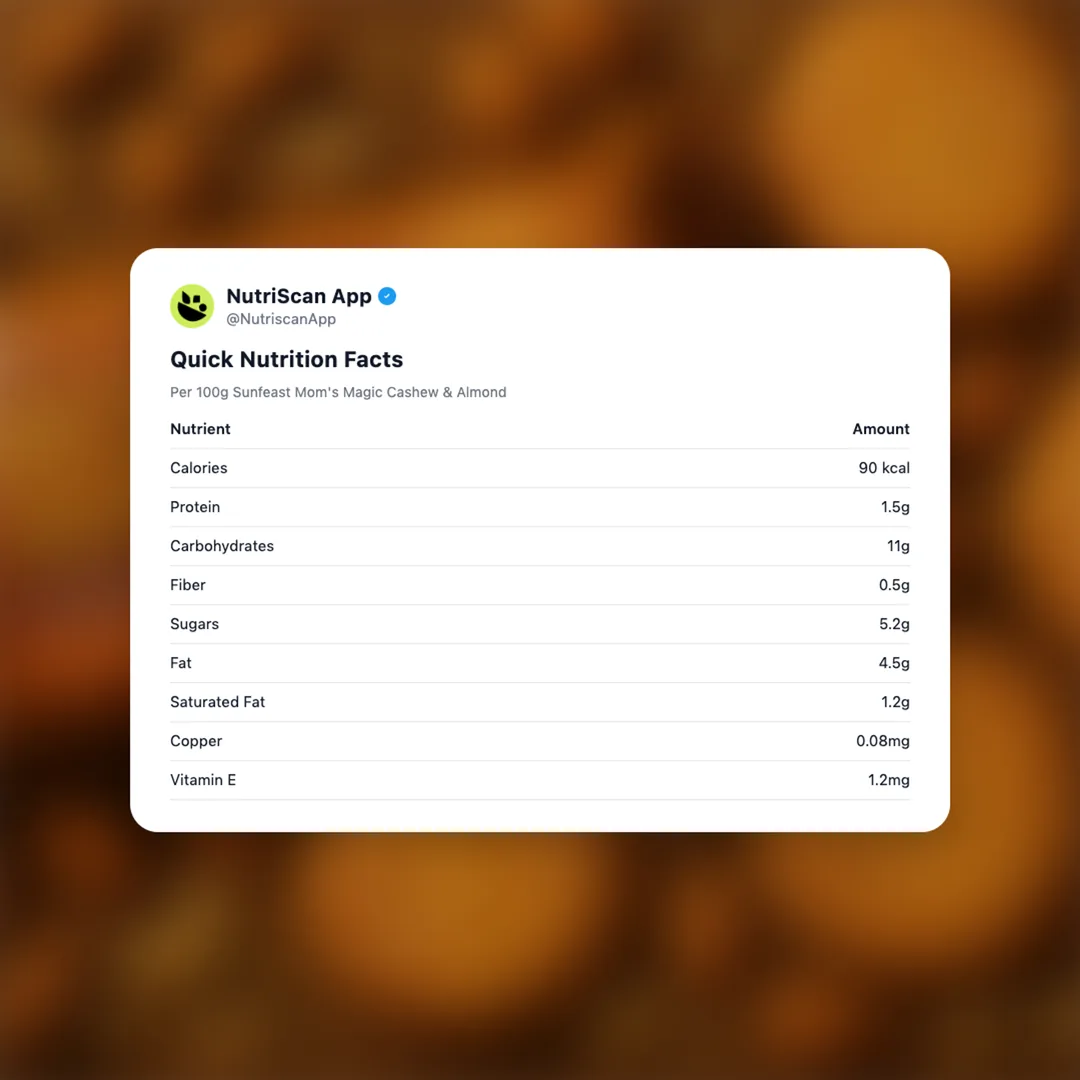The height and width of the screenshot is (1080, 1080).
Task: Click the Carbohydrates row label
Action: 222,546
